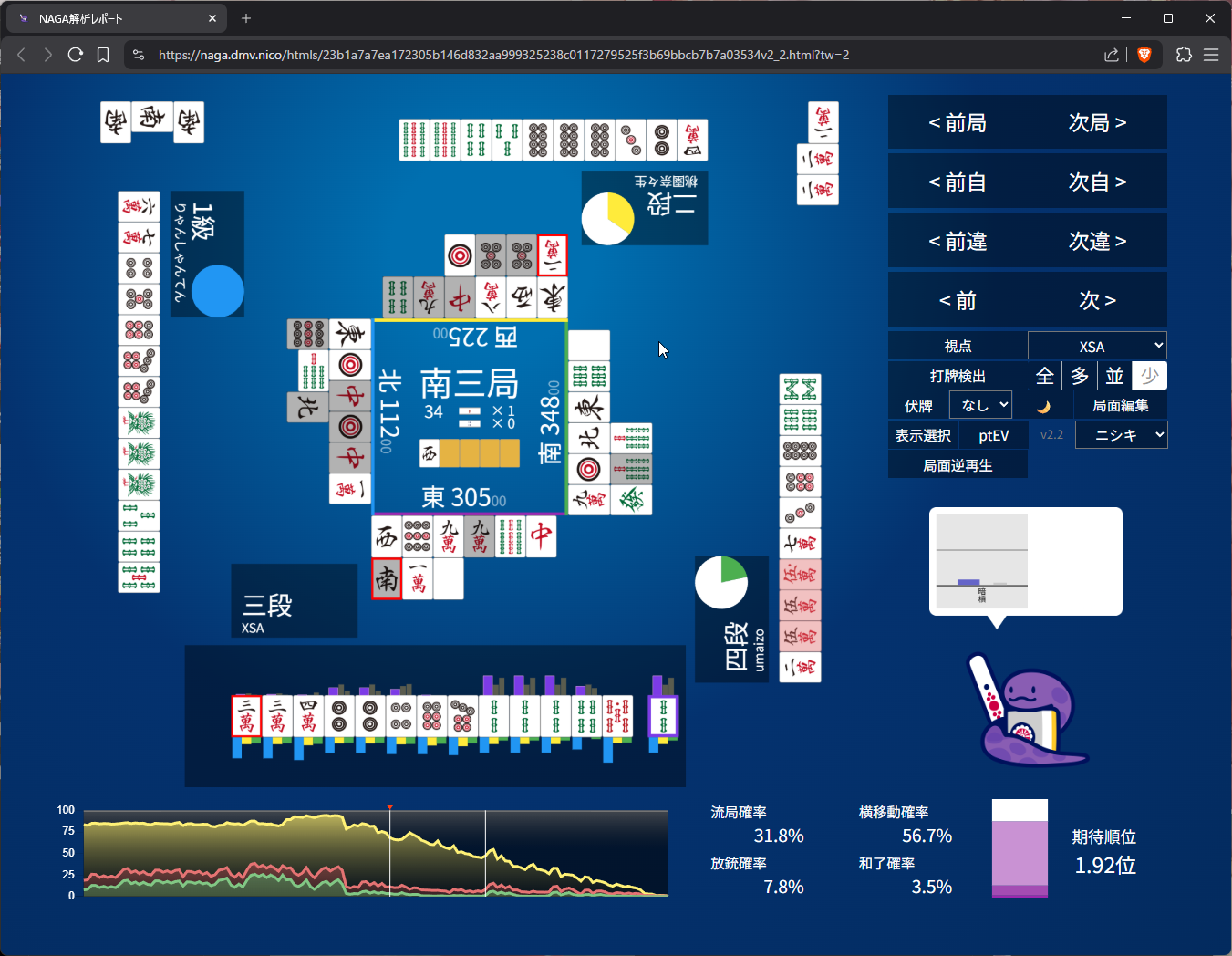Image resolution: width=1232 pixels, height=956 pixels.
Task: Click the bookmark icon in the toolbar
Action: [103, 55]
